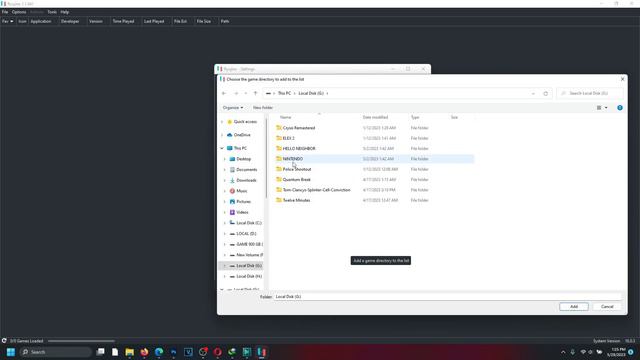The image size is (640, 360).
Task: Click New folder in the dialog toolbar
Action: pyautogui.click(x=263, y=108)
